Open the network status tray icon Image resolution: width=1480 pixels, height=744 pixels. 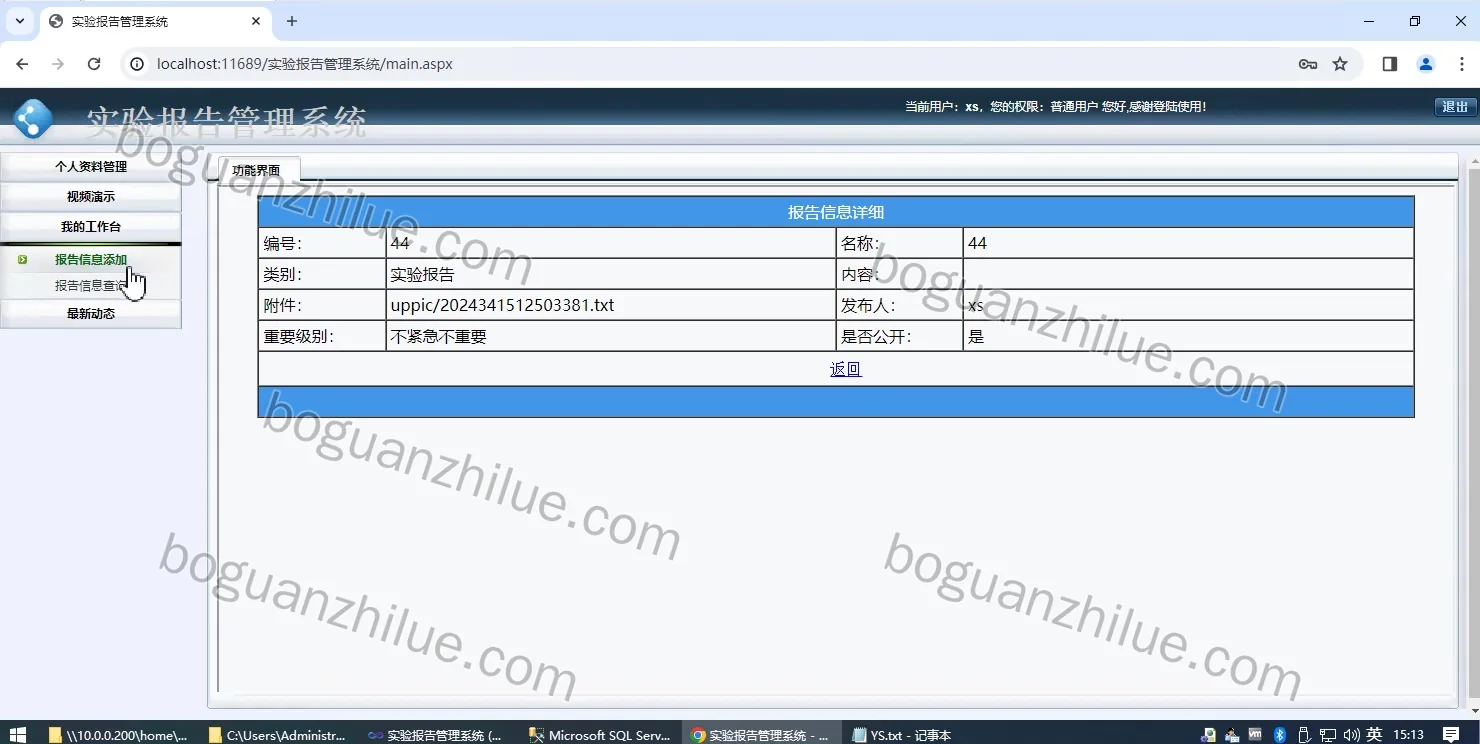point(1327,735)
